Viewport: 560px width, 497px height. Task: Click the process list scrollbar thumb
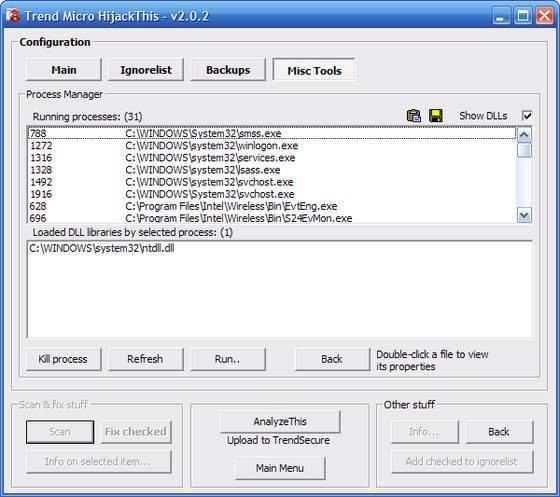pyautogui.click(x=524, y=150)
